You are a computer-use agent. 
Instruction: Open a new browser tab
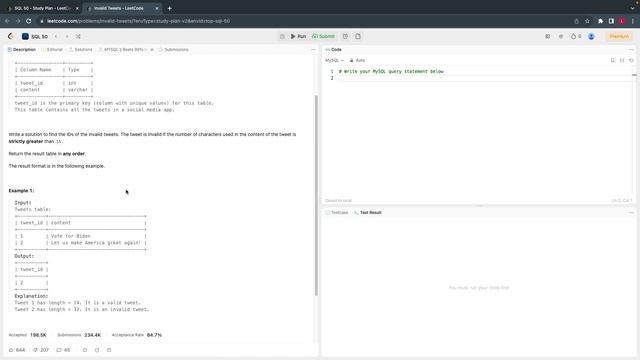169,8
